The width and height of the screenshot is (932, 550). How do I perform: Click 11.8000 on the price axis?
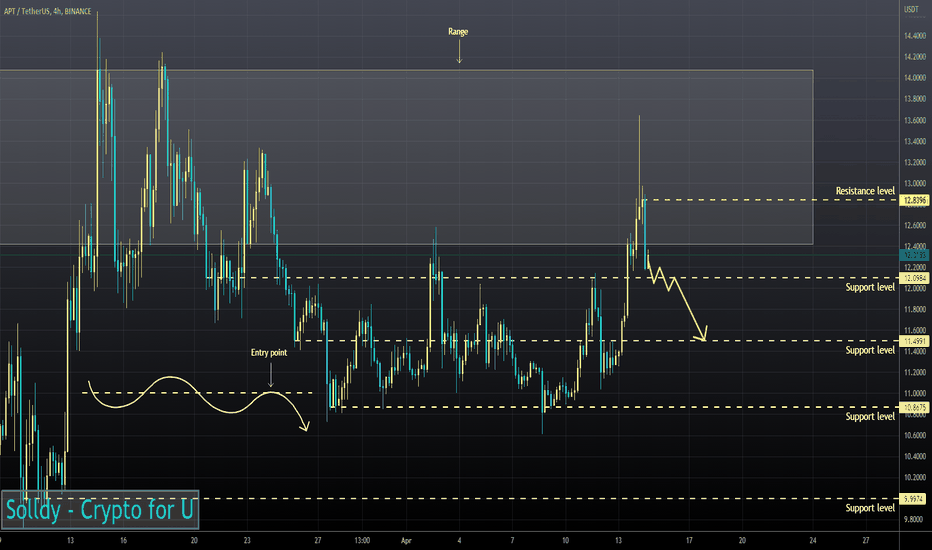click(x=915, y=309)
